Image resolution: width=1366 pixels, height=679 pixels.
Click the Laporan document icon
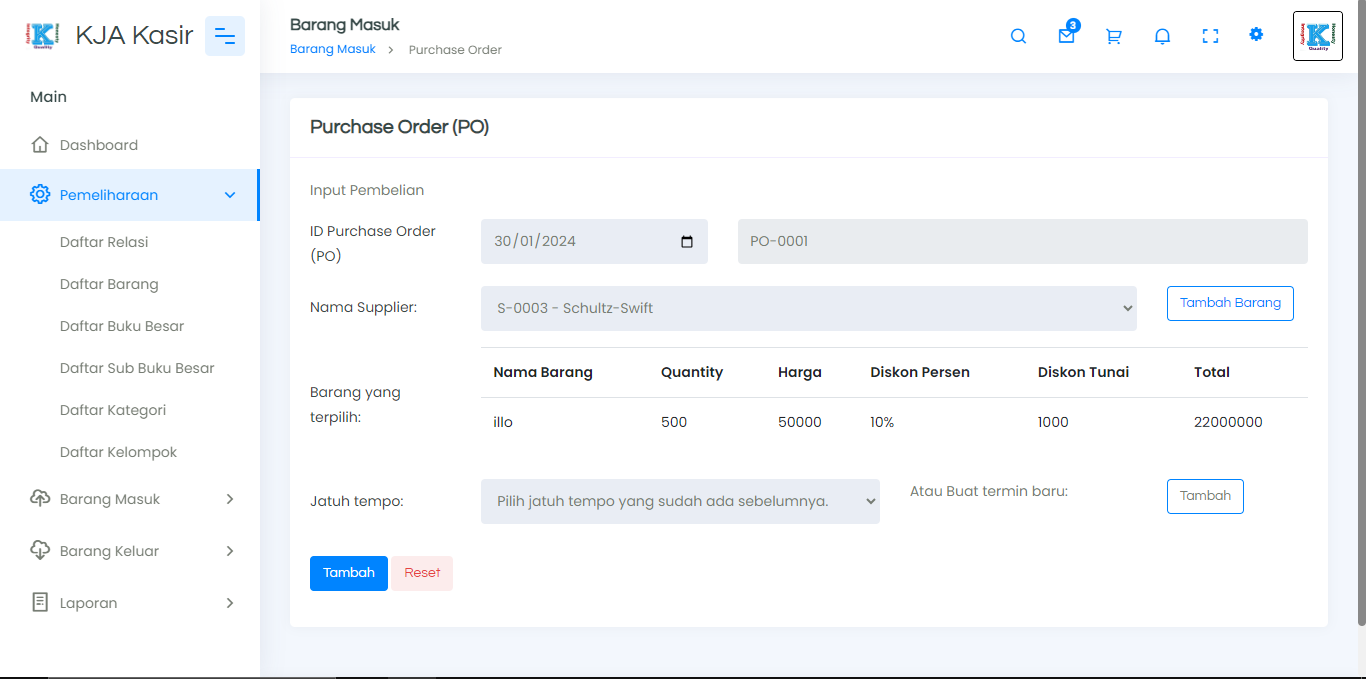pyautogui.click(x=40, y=603)
